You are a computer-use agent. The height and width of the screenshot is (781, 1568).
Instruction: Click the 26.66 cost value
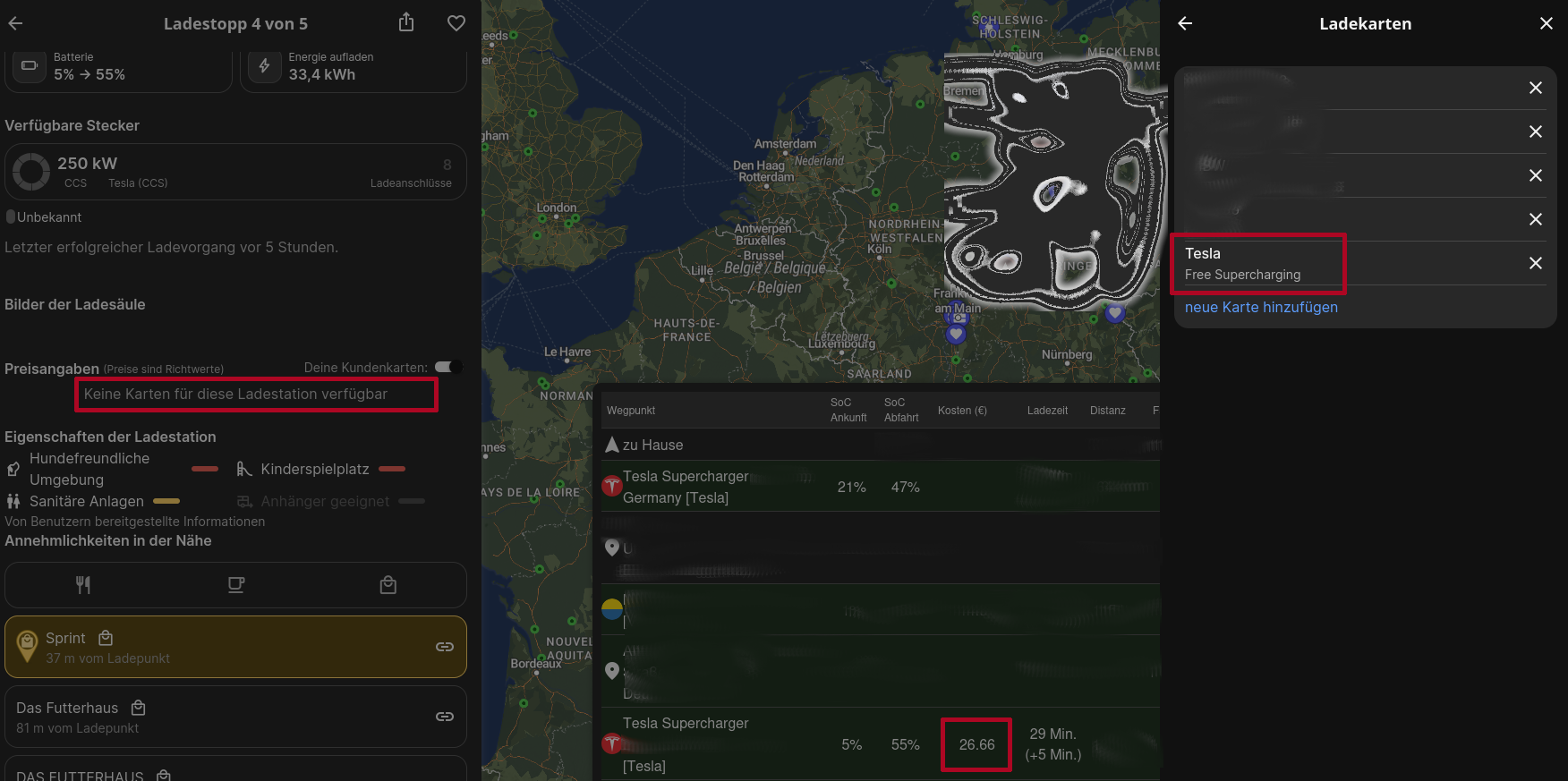point(976,744)
